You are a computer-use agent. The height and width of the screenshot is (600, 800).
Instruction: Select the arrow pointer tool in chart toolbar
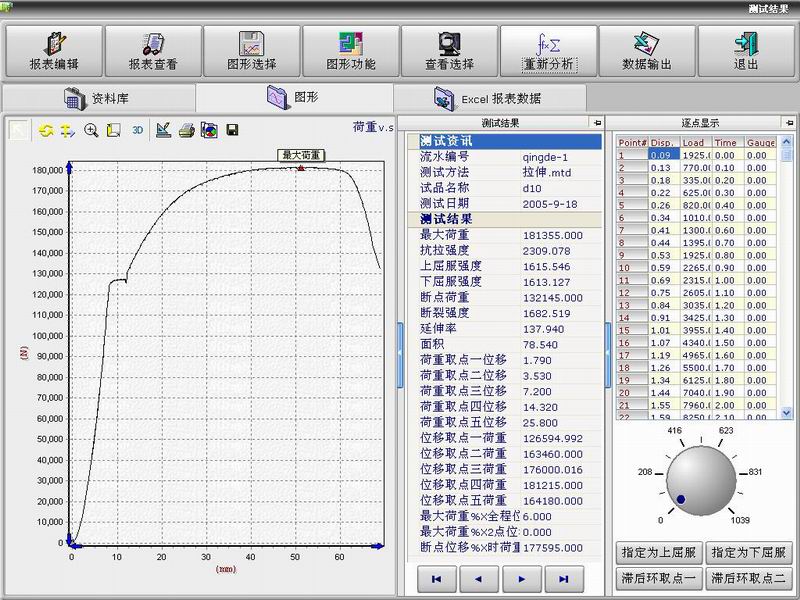pyautogui.click(x=19, y=130)
